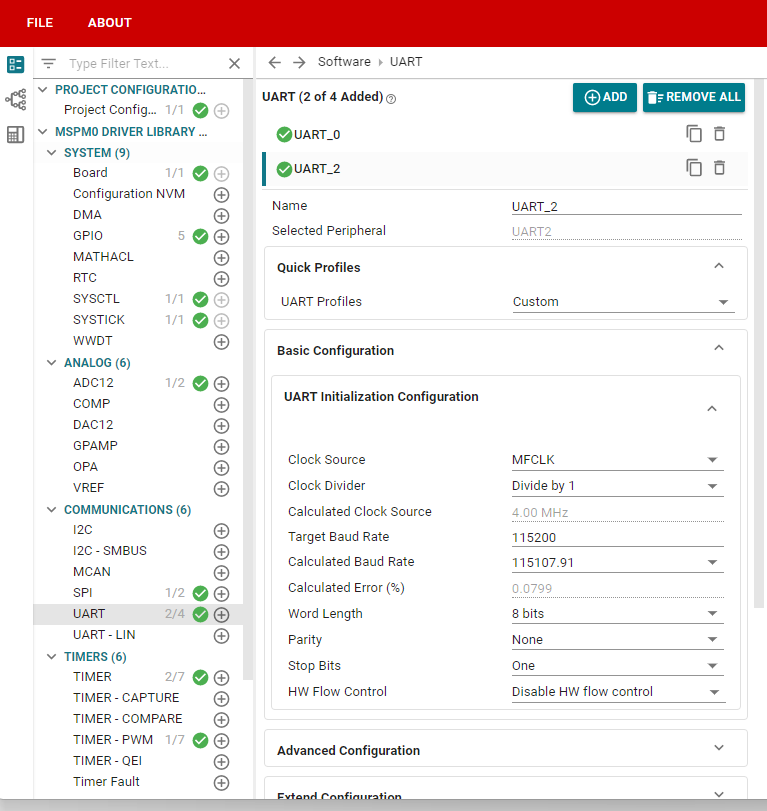Viewport: 767px width, 811px height.
Task: Duplicate the UART_2 instance
Action: coord(694,168)
